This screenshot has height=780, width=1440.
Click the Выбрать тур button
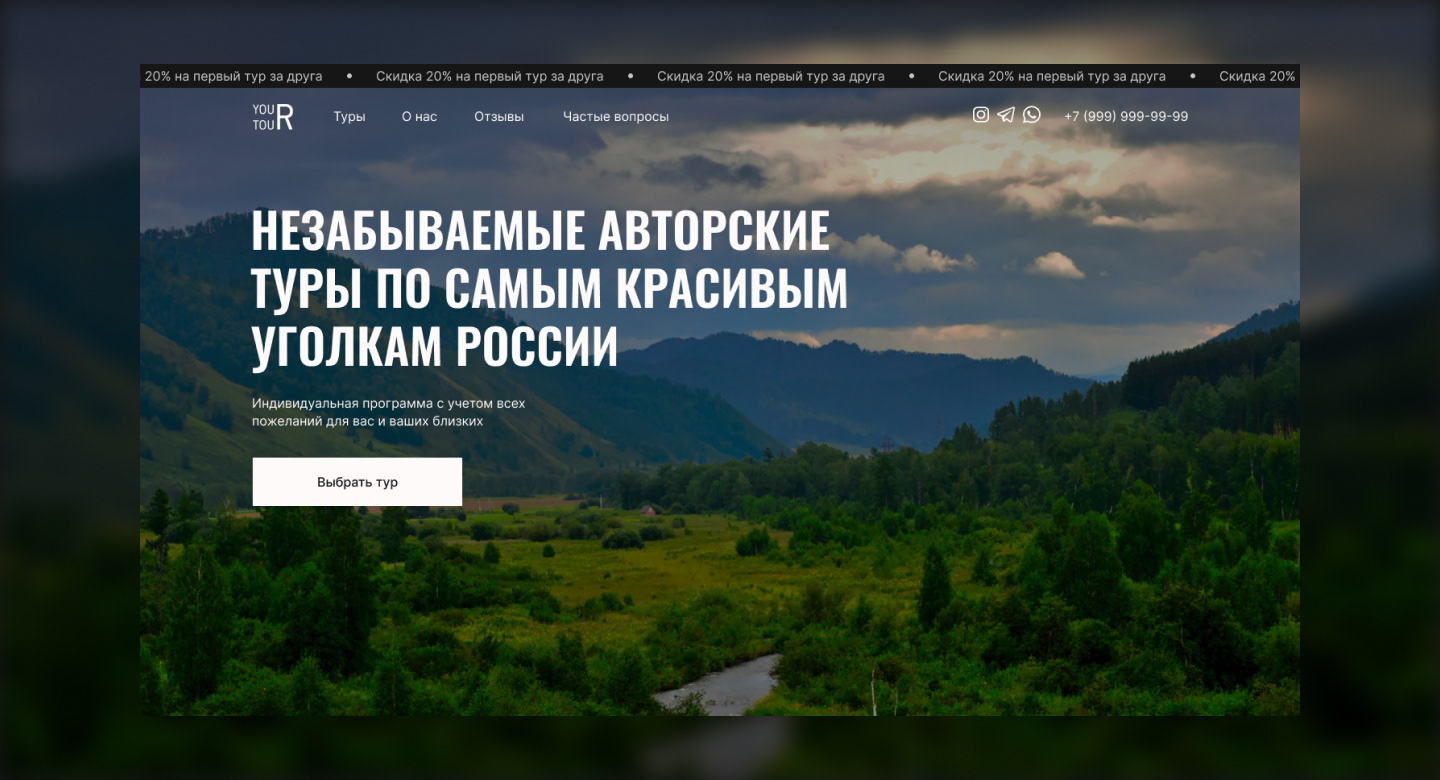(x=357, y=482)
